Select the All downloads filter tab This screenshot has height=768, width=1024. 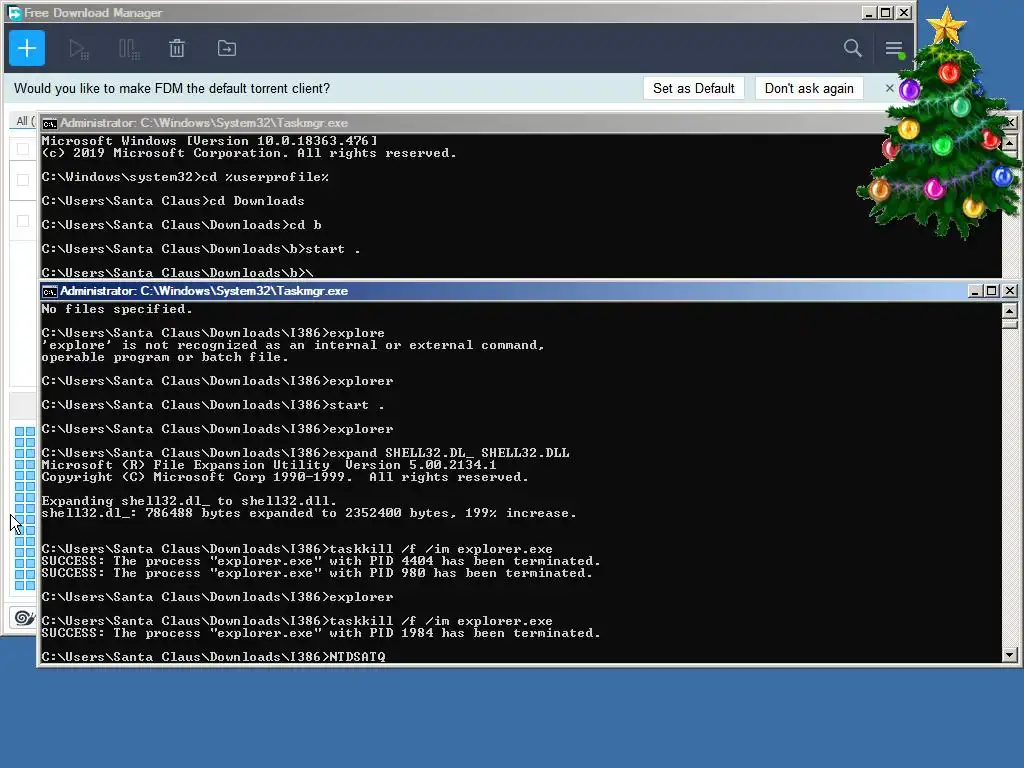click(24, 121)
